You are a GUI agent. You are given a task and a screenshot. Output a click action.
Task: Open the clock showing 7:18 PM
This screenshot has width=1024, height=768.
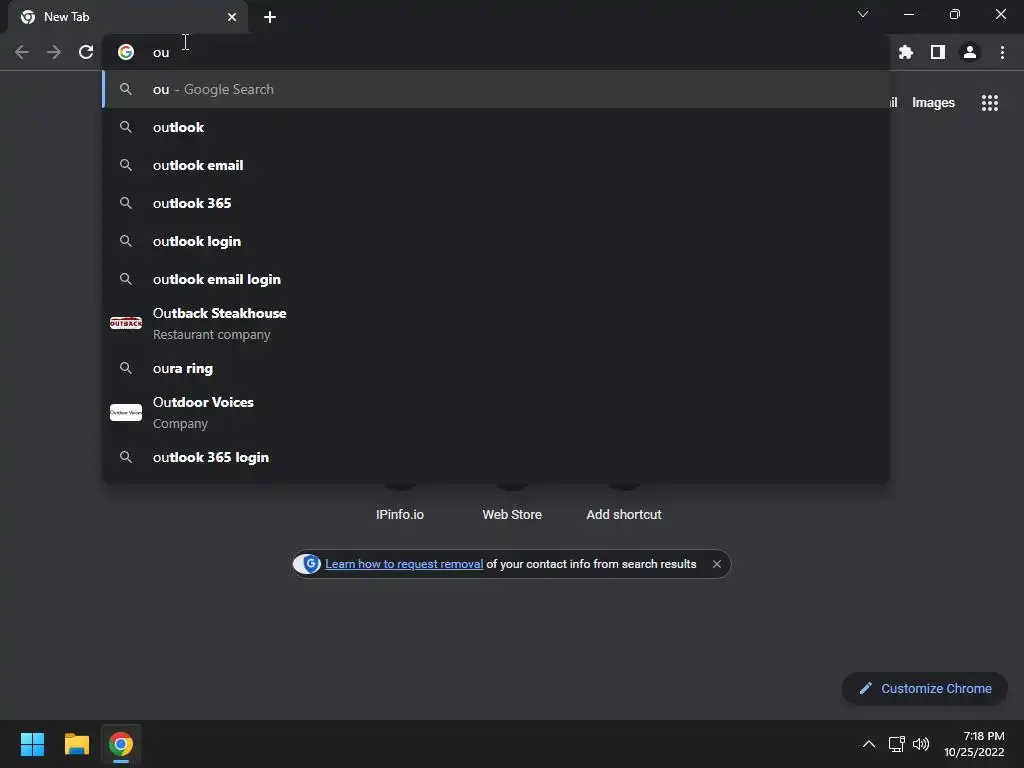pos(974,744)
